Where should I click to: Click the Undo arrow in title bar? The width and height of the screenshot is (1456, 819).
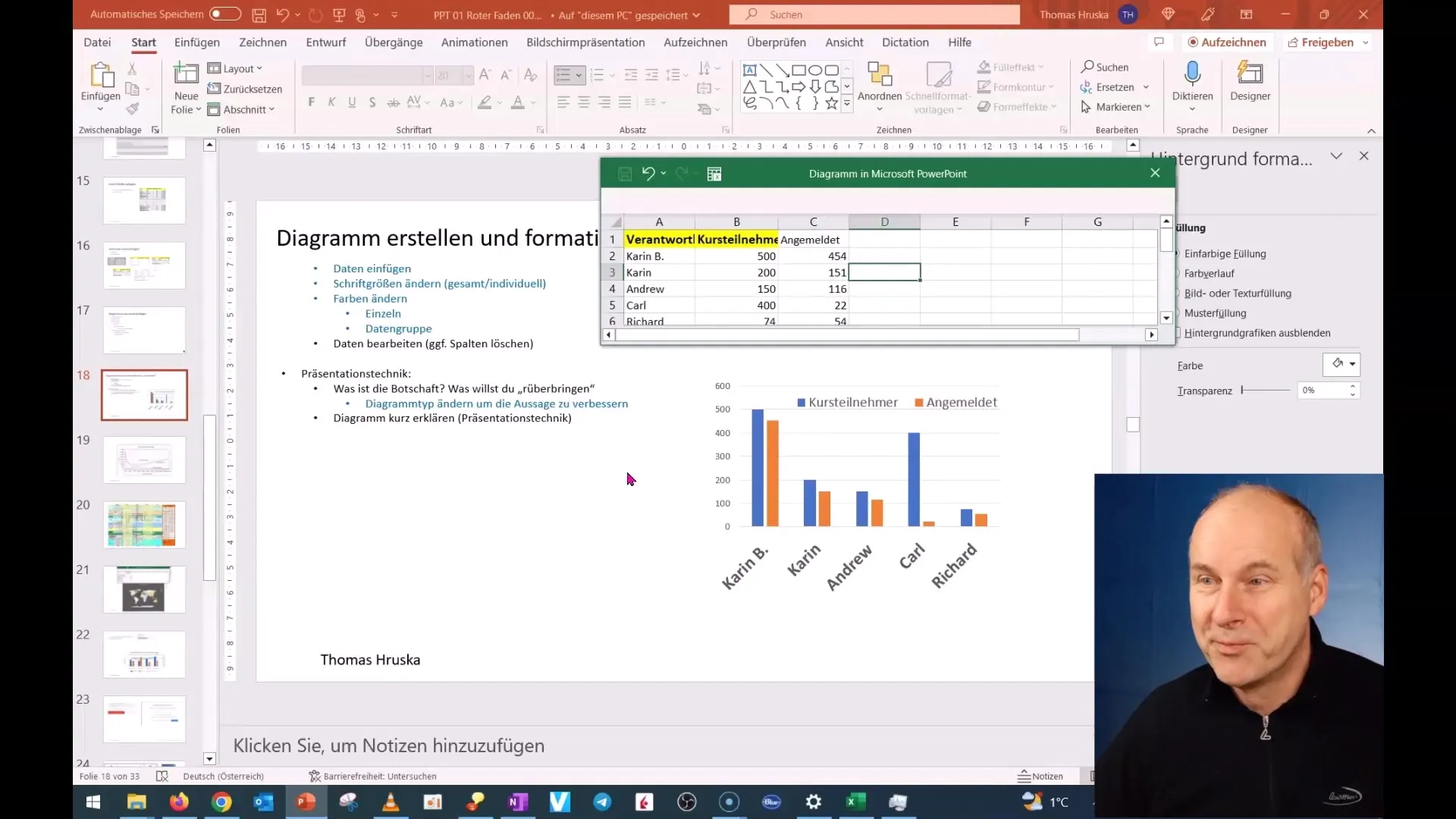coord(283,14)
